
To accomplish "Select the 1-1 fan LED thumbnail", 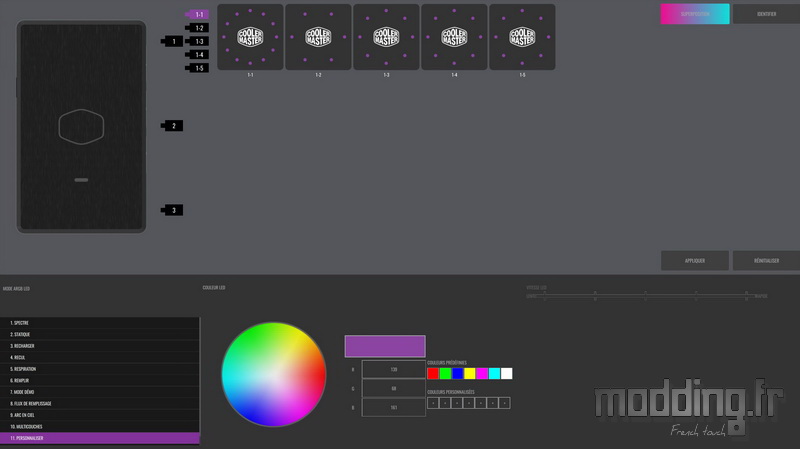I will pos(250,37).
